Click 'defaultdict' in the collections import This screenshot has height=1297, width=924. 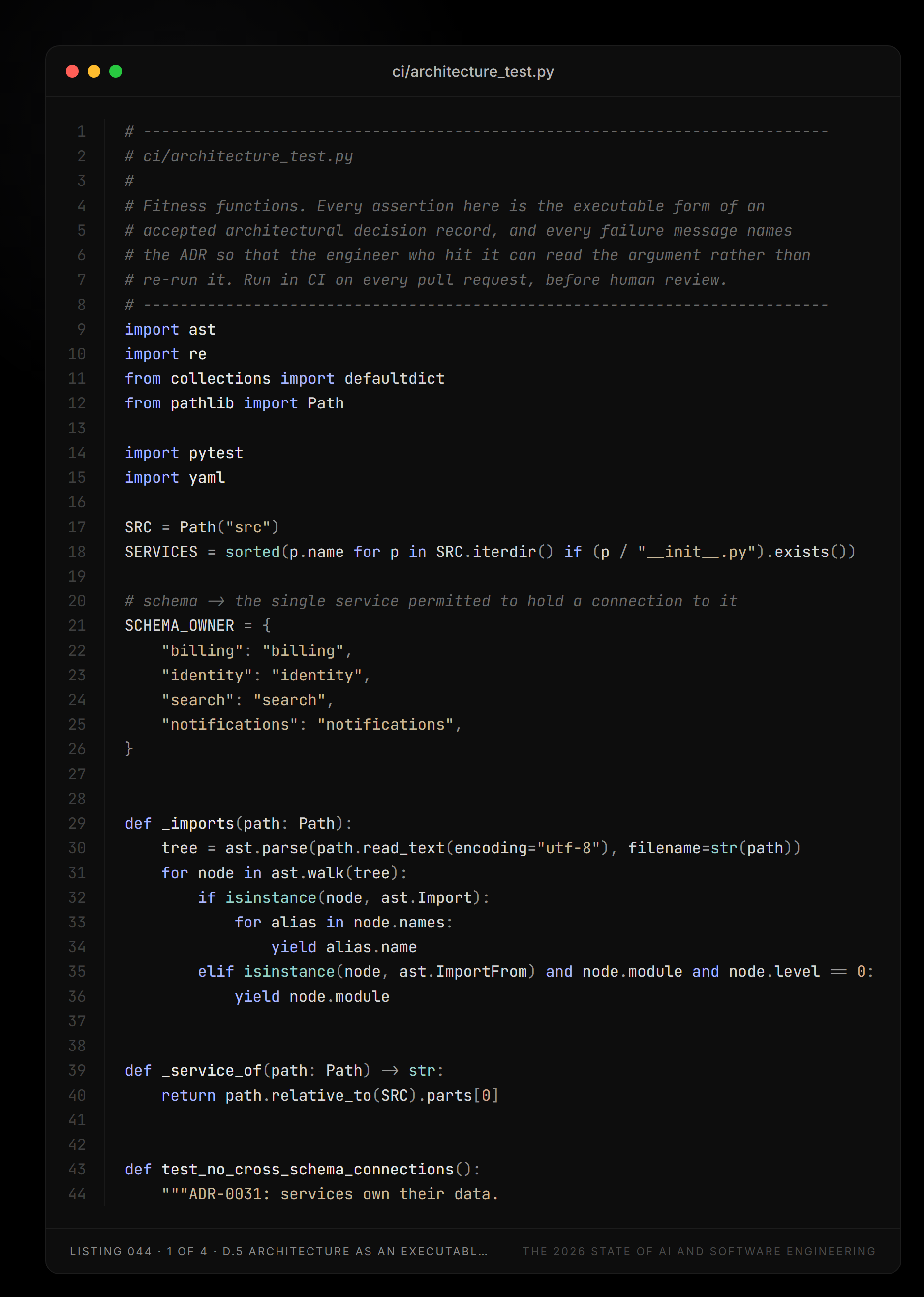394,379
